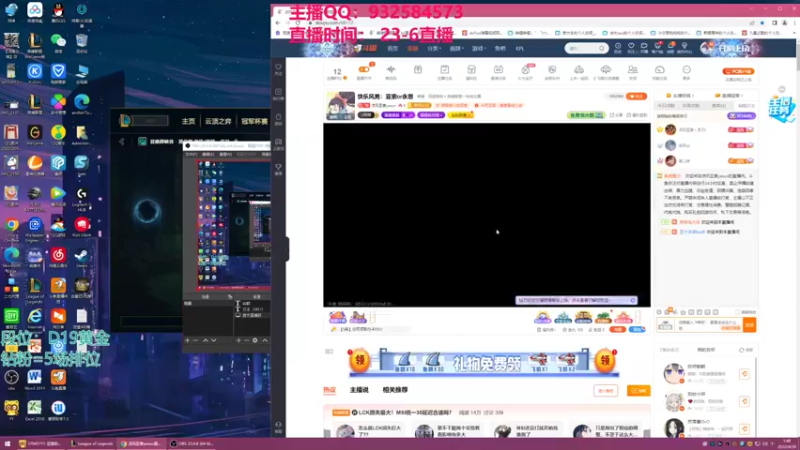Open 鱼吧 in Douyu navigation bar

500,48
